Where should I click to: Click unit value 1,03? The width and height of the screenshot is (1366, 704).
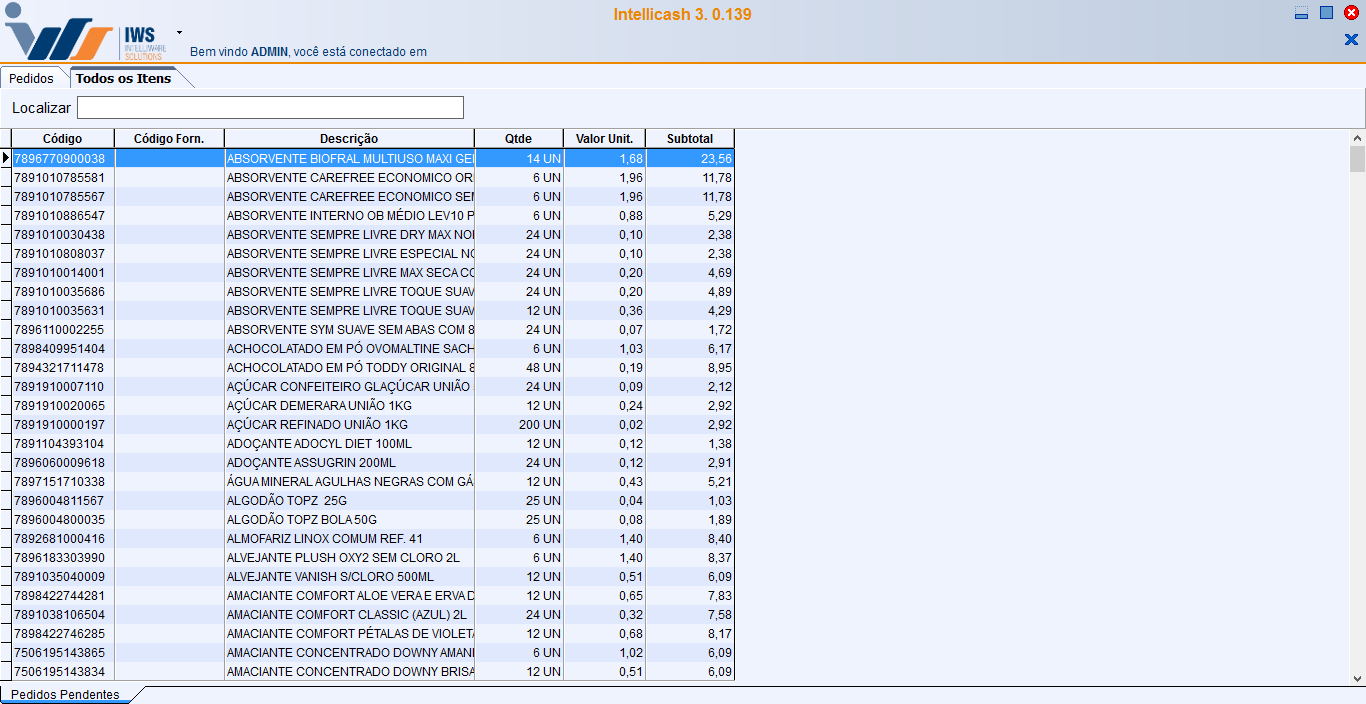(x=604, y=348)
